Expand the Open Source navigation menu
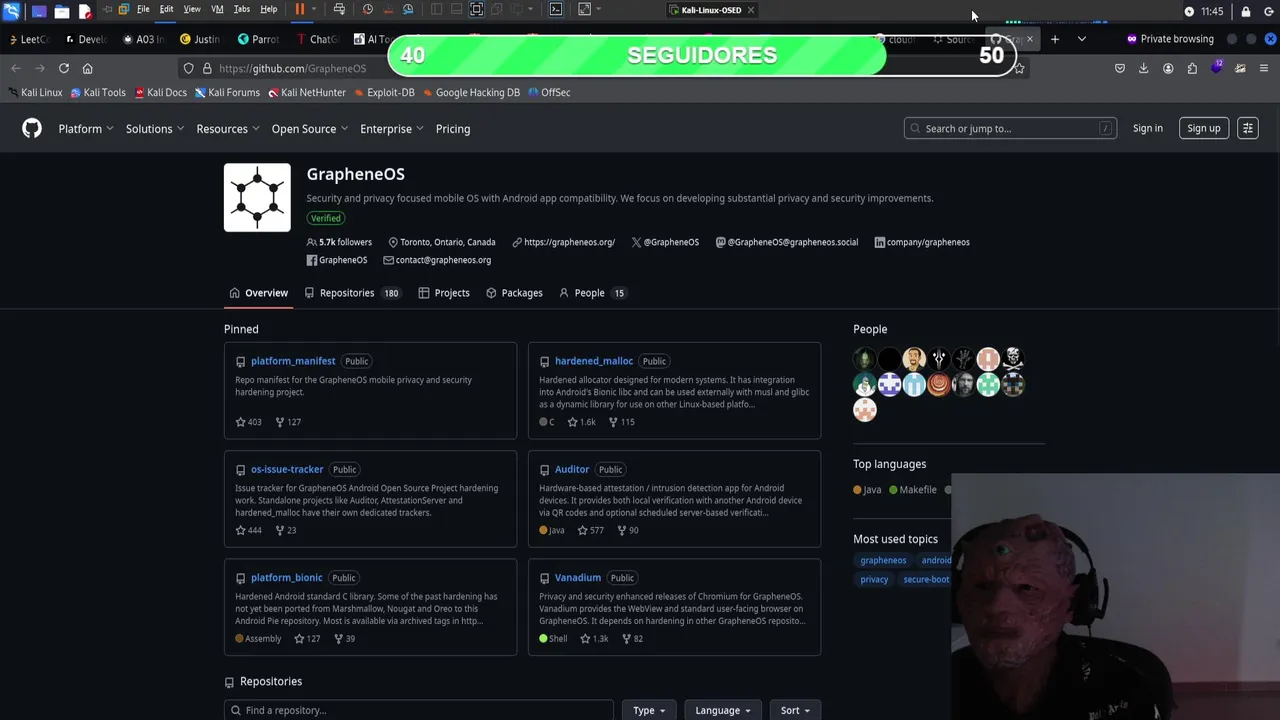The width and height of the screenshot is (1280, 720). coord(310,128)
